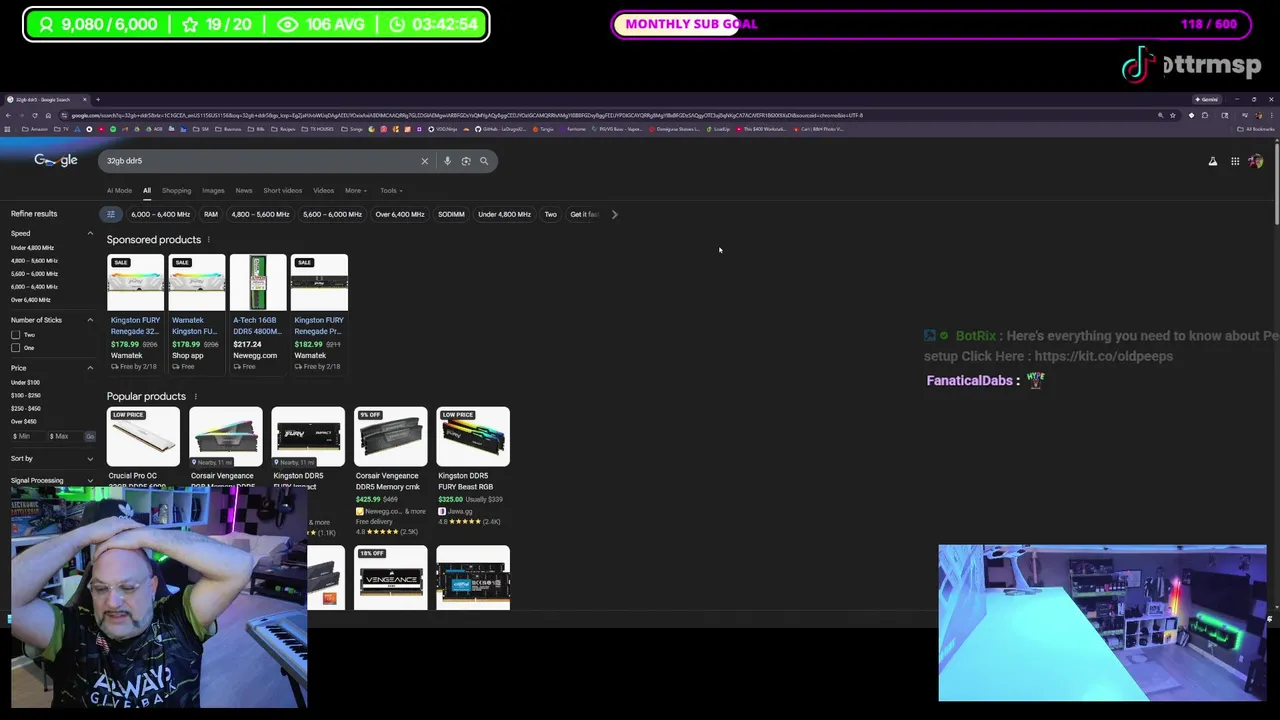The height and width of the screenshot is (720, 1280).
Task: Open Chrome apps grid in bookmarks bar
Action: (8, 129)
